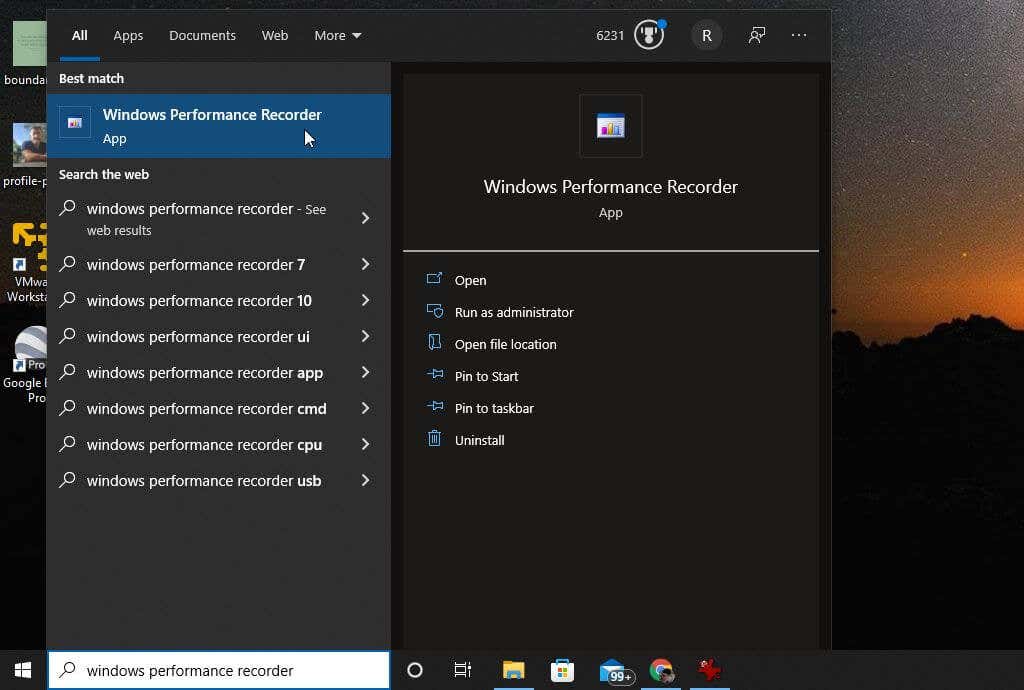Open the More filter dropdown

pyautogui.click(x=337, y=35)
